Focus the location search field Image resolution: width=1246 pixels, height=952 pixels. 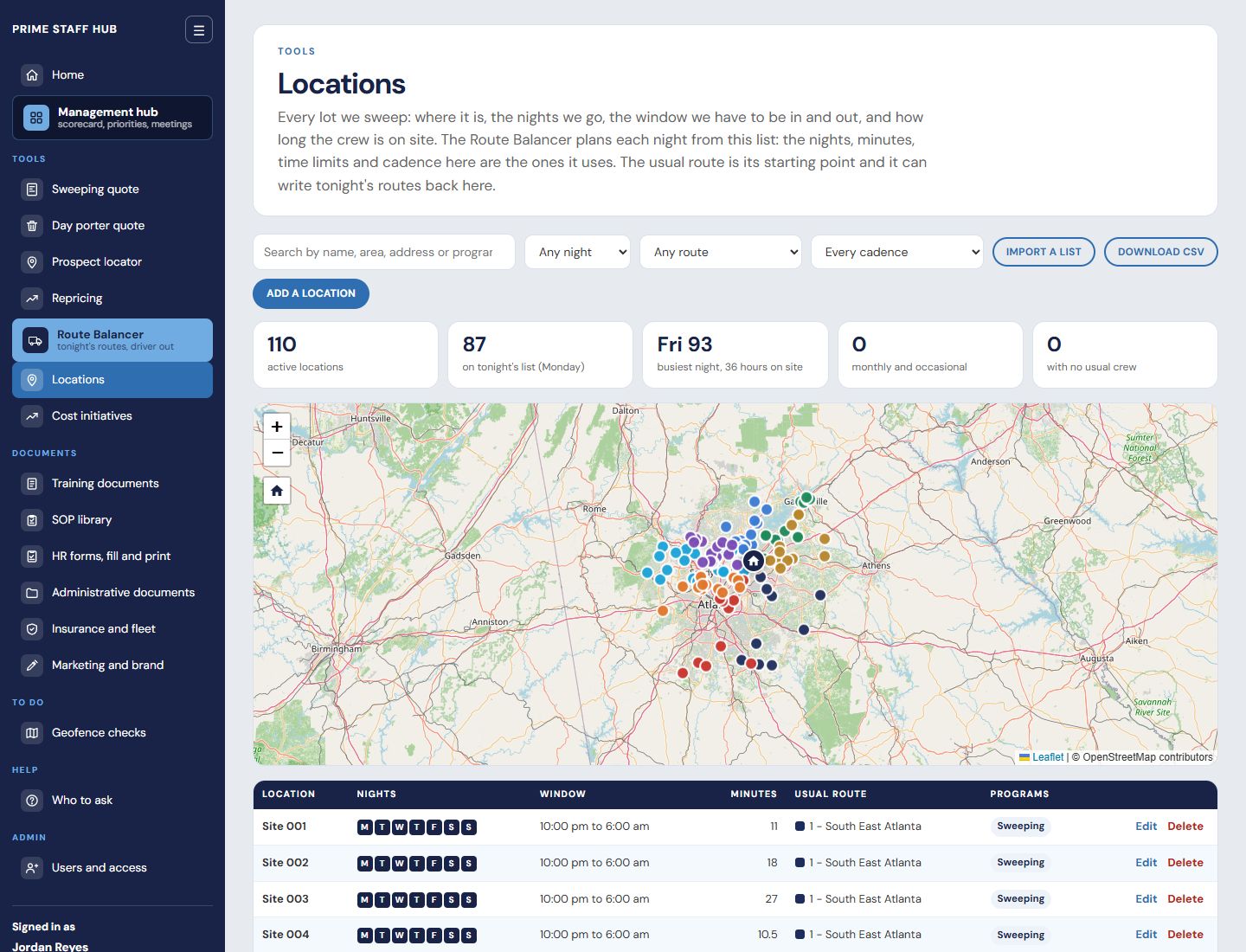pos(383,252)
